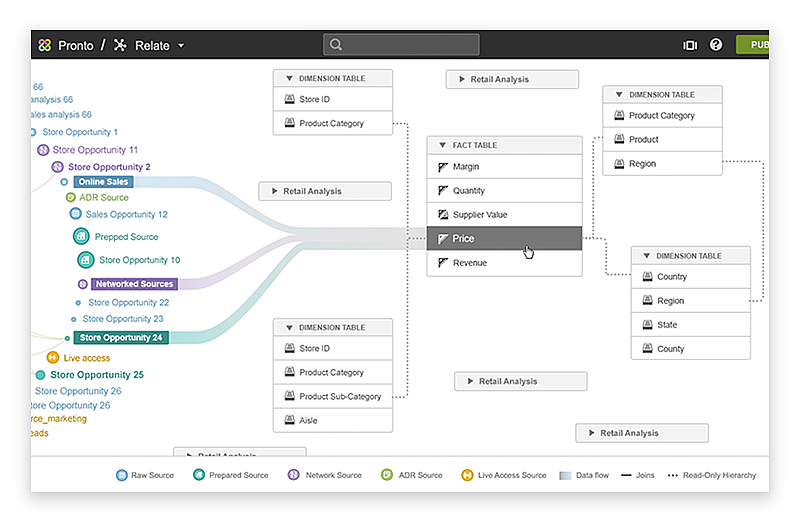Click the ADR Source green node icon
The image size is (800, 525).
[x=70, y=198]
